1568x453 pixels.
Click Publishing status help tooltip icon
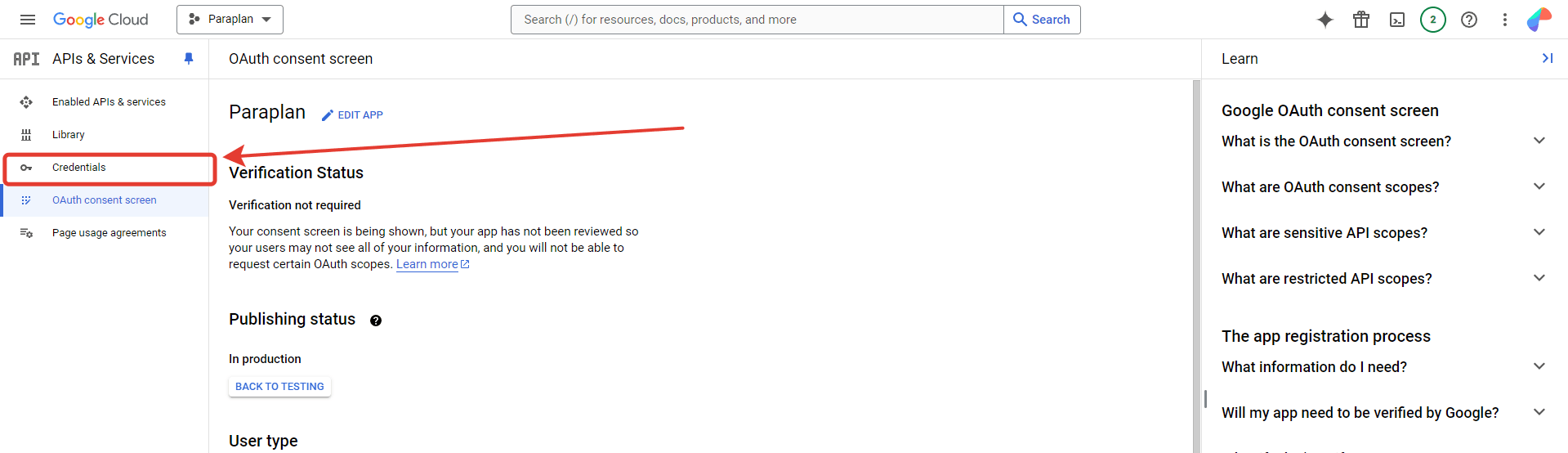[376, 321]
